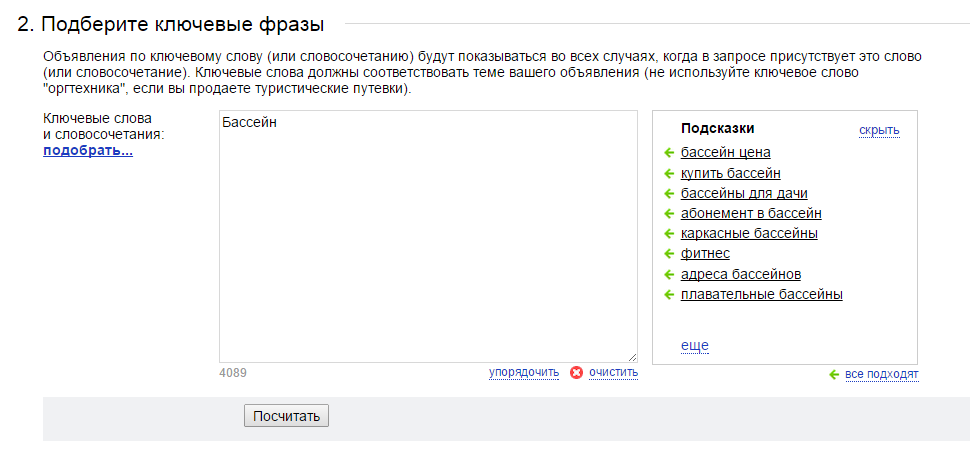Click green arrow next to 'все подходят'

[x=834, y=374]
